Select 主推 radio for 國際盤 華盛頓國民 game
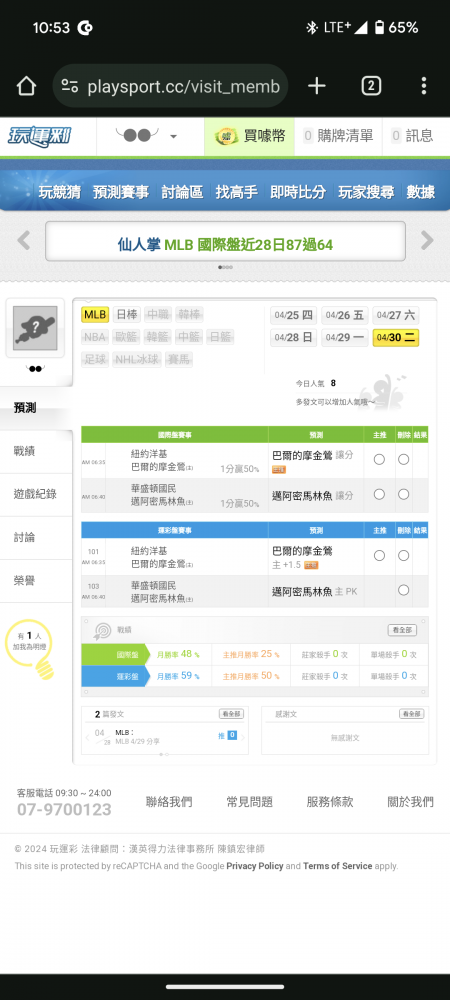Image resolution: width=450 pixels, height=1000 pixels. (379, 494)
